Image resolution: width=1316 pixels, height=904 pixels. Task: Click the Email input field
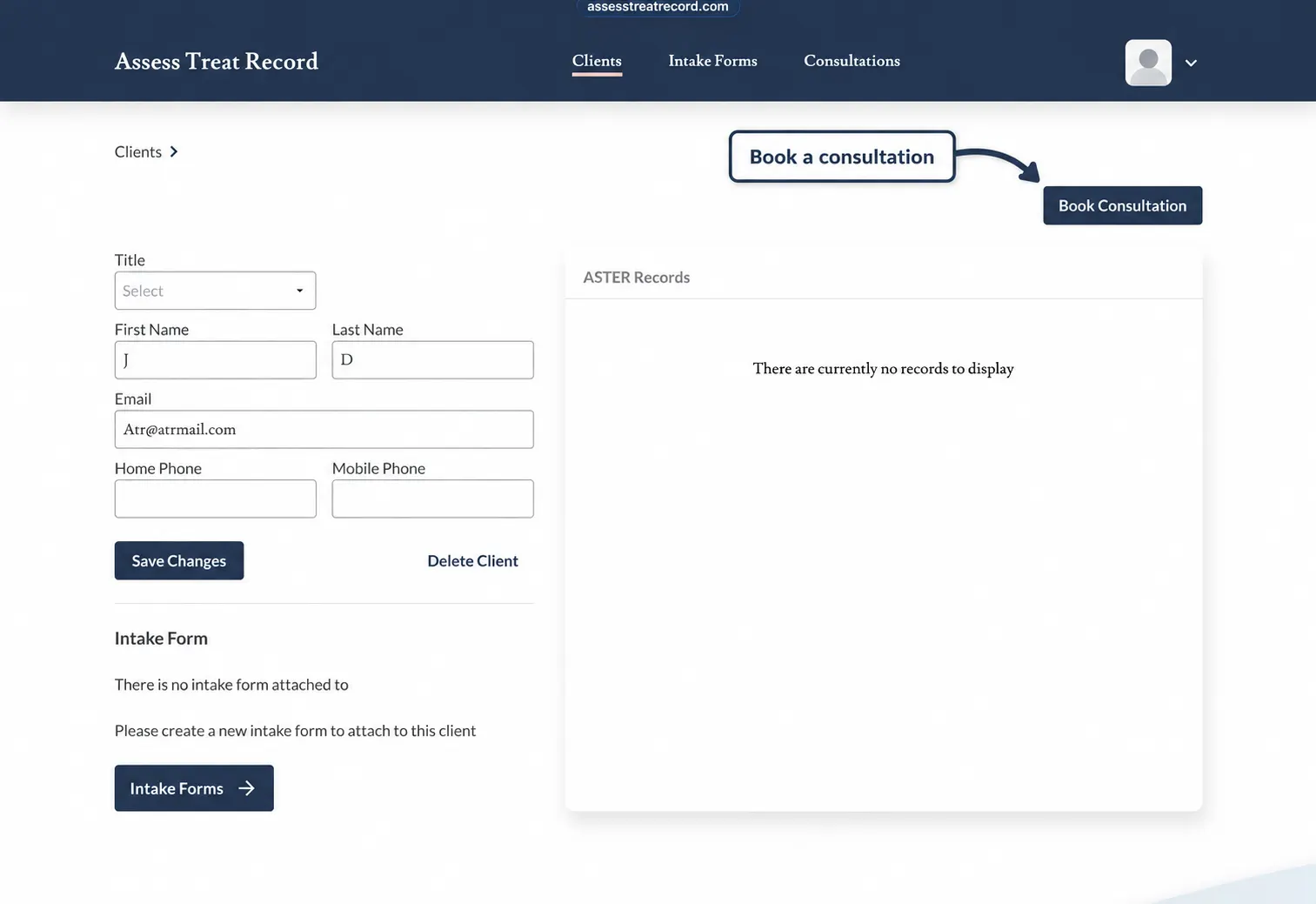[324, 430]
